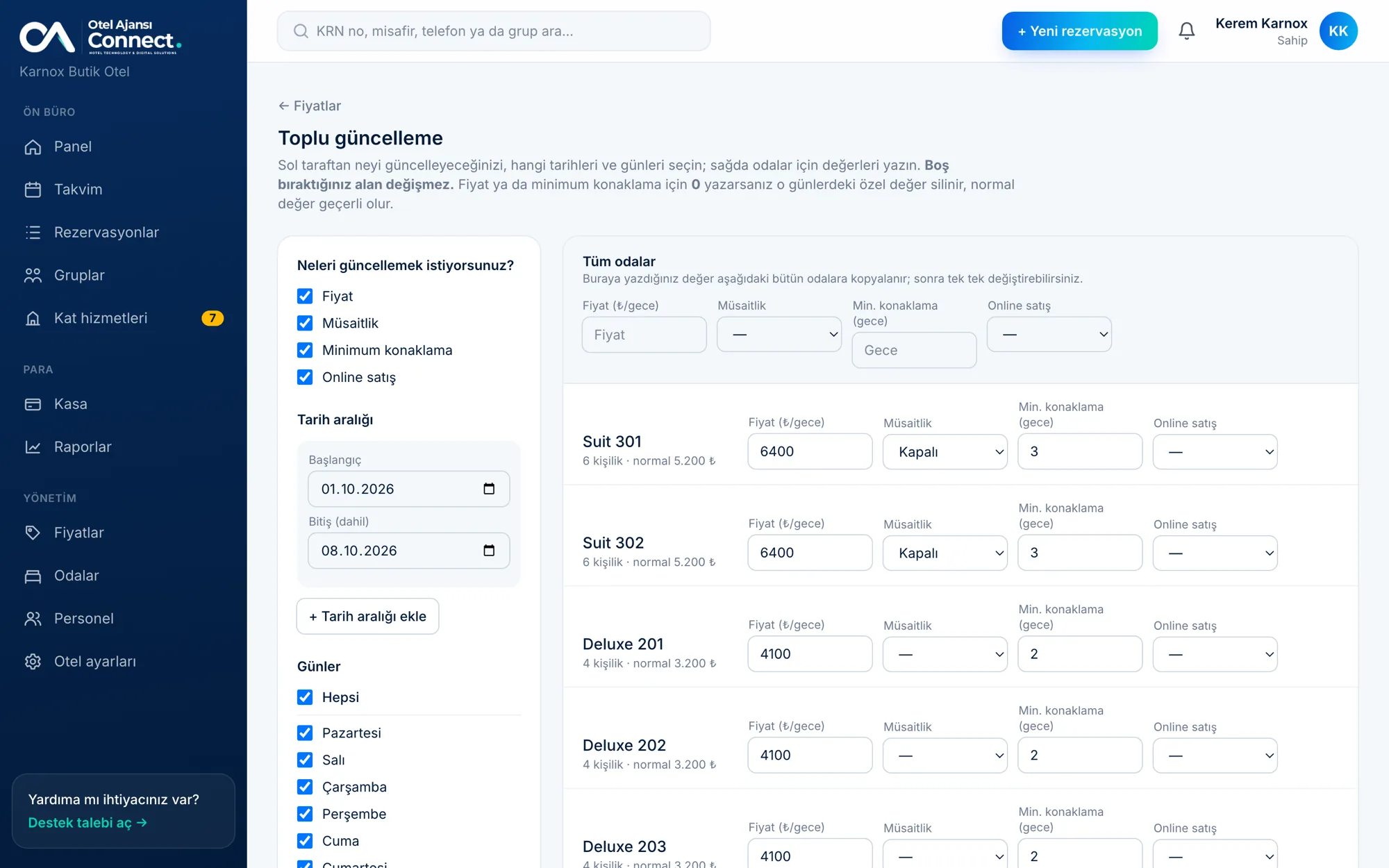Uncheck the Fiyat checkbox

pyautogui.click(x=305, y=297)
